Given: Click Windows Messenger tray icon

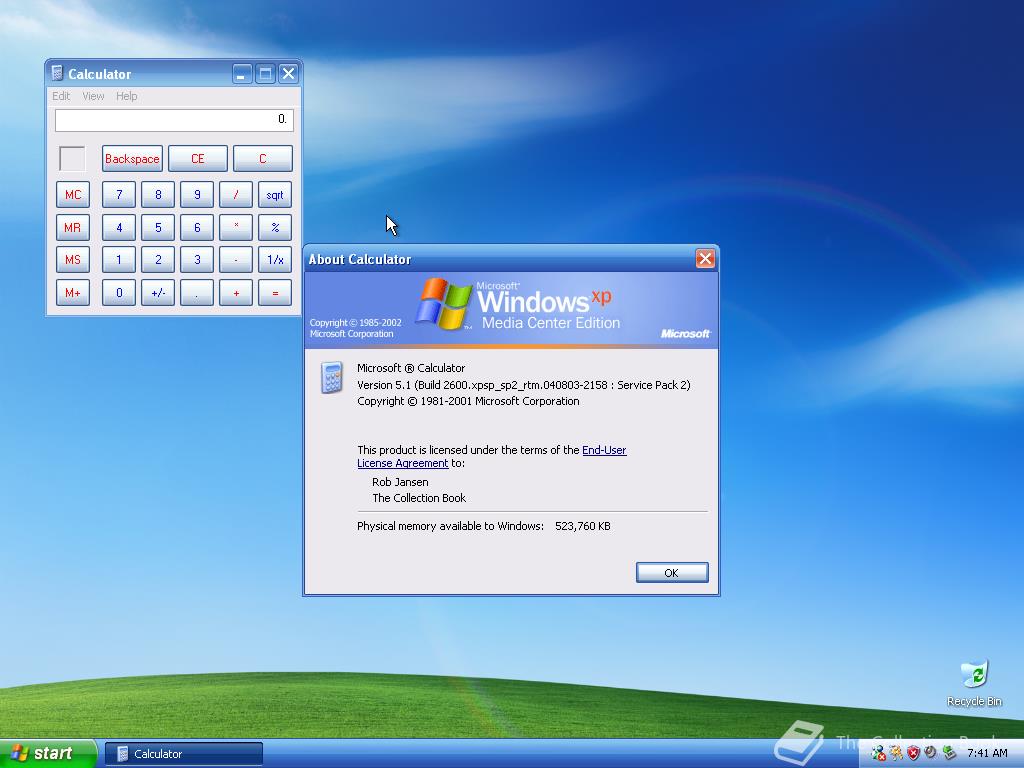Looking at the screenshot, I should [878, 754].
